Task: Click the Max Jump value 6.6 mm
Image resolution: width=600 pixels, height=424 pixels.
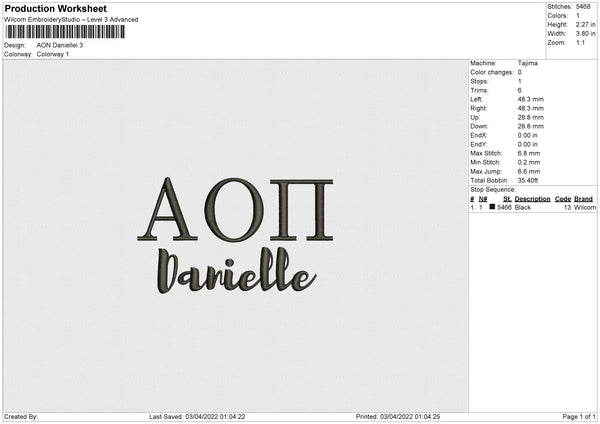Action: 529,171
